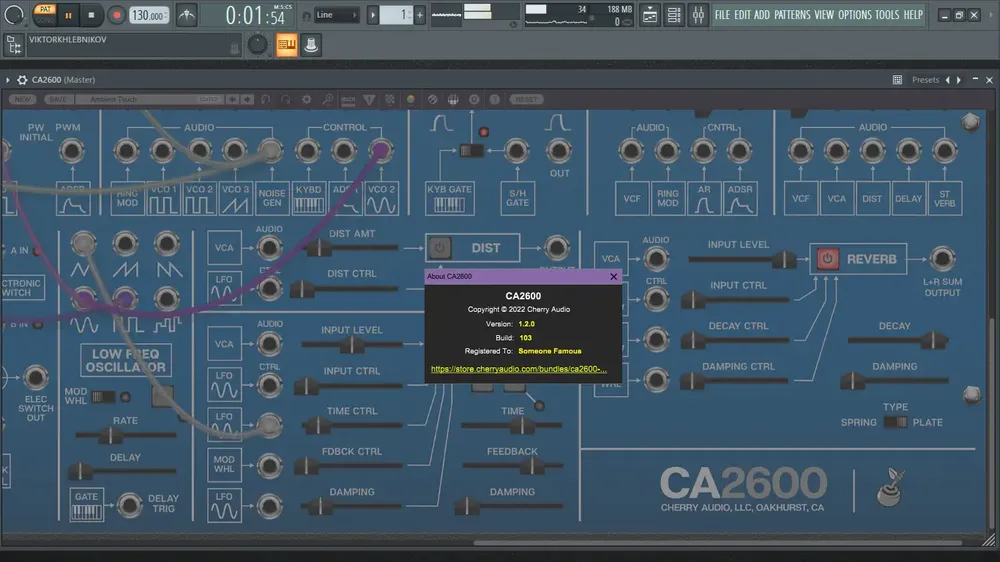
Task: Click the record button in transport
Action: [116, 15]
